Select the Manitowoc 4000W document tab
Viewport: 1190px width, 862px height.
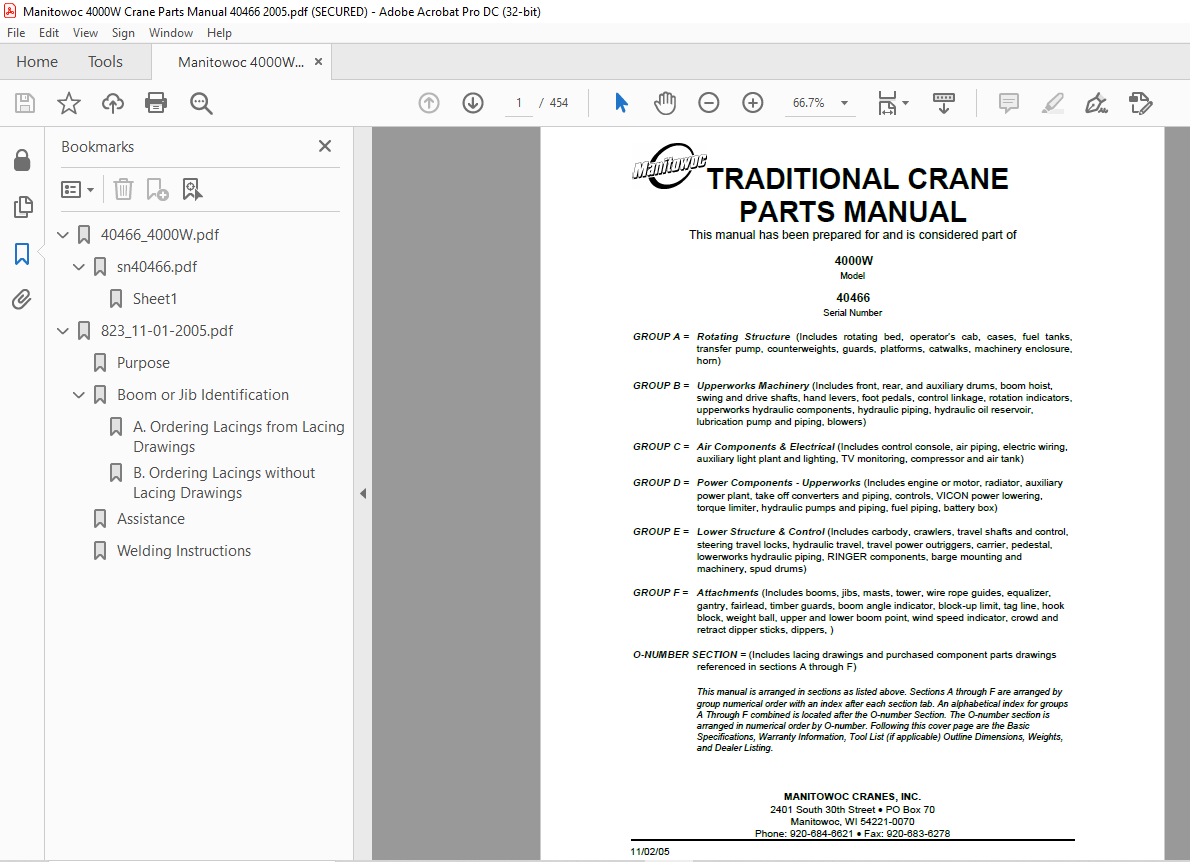(241, 62)
